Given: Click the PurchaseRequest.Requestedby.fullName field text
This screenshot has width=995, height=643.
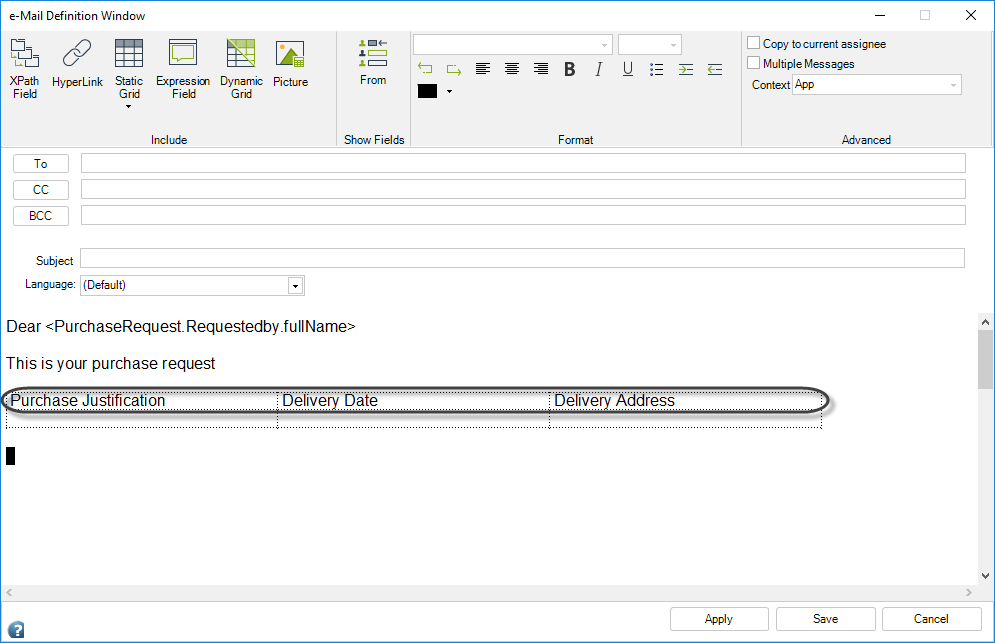Looking at the screenshot, I should coord(201,326).
